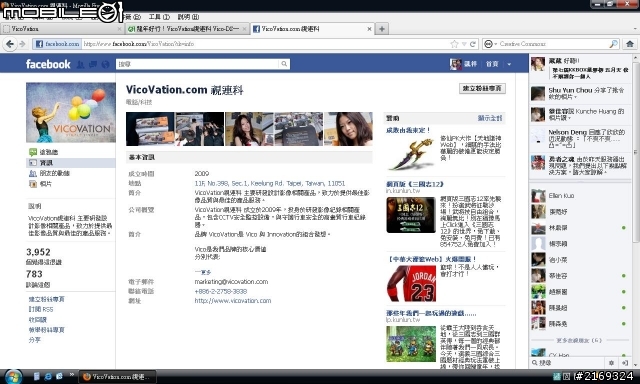Open a new tab with the plus button

coord(382,29)
